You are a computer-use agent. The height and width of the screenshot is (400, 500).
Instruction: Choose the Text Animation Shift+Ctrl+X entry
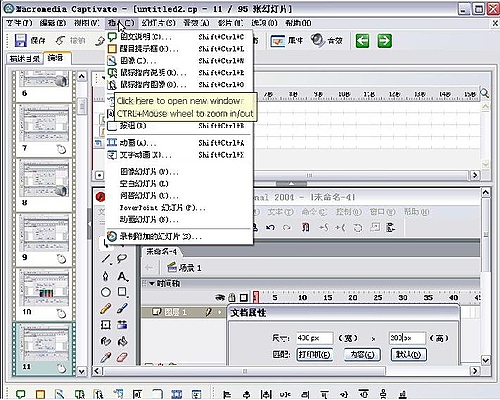[x=179, y=155]
